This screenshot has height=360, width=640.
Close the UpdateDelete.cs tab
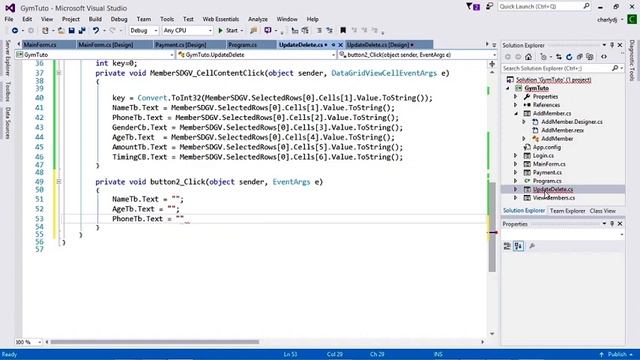pyautogui.click(x=340, y=45)
